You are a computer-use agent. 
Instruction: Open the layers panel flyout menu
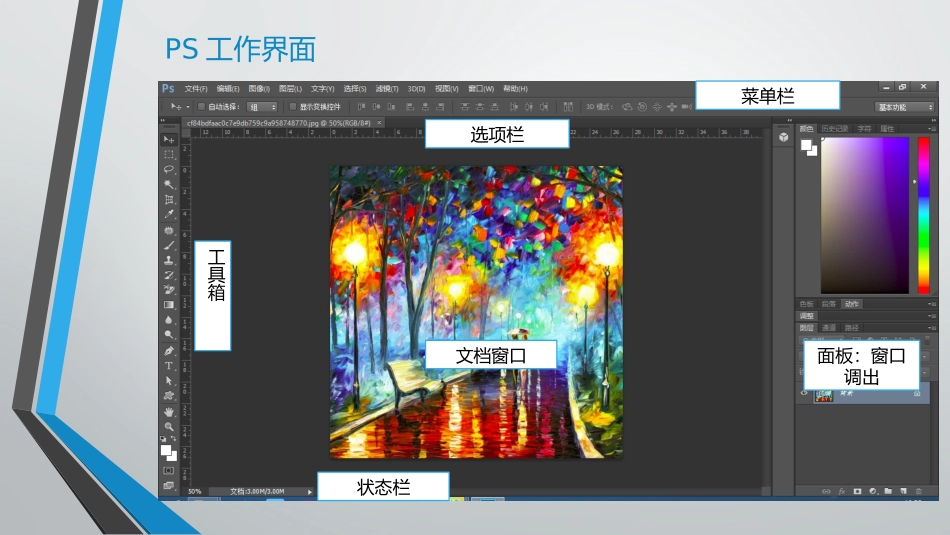point(931,328)
